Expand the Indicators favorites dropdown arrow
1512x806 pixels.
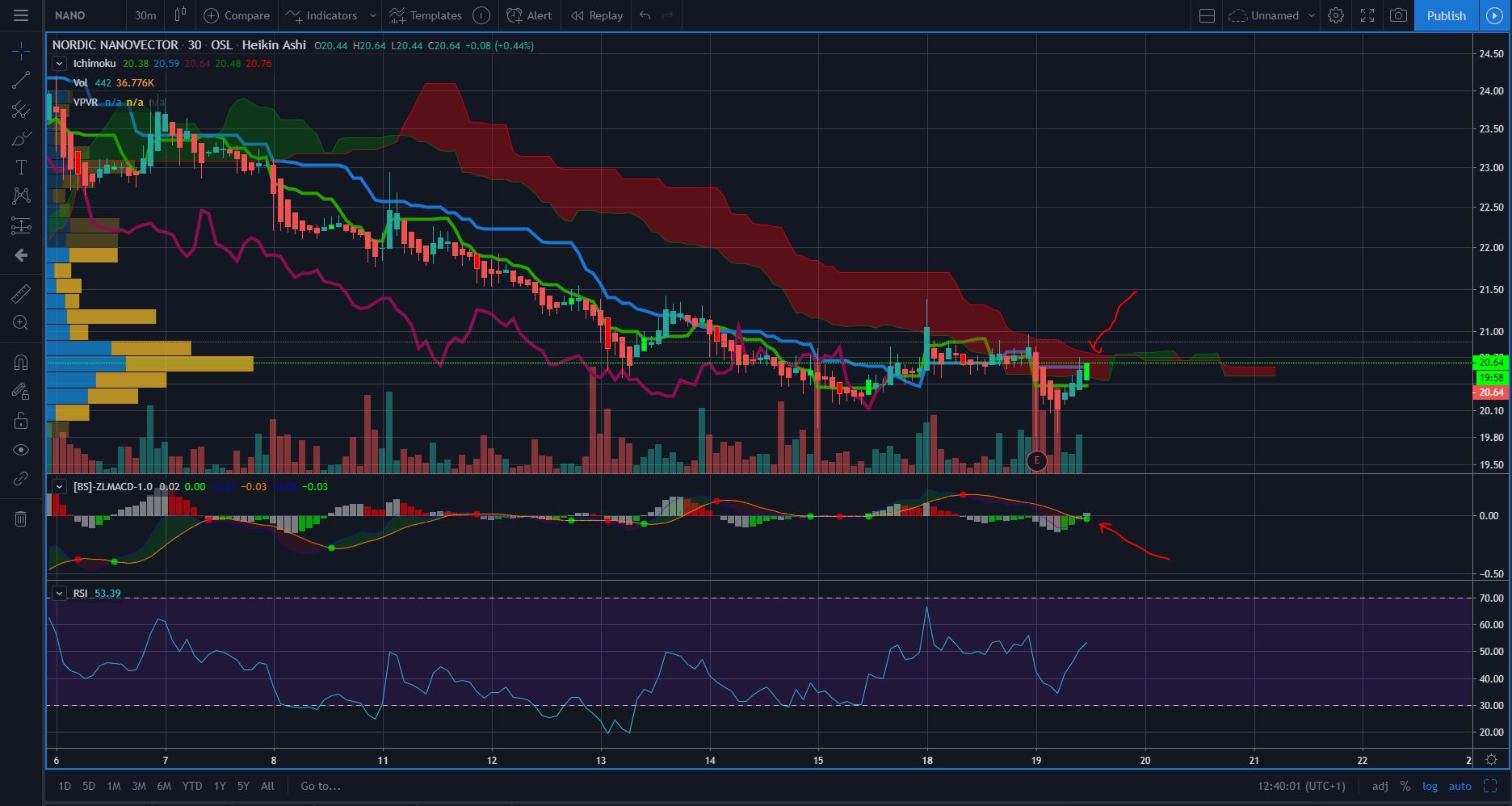[x=372, y=15]
